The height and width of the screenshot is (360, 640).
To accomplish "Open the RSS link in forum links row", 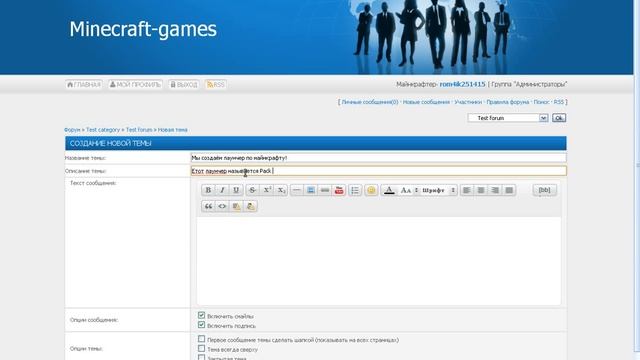I will point(558,102).
